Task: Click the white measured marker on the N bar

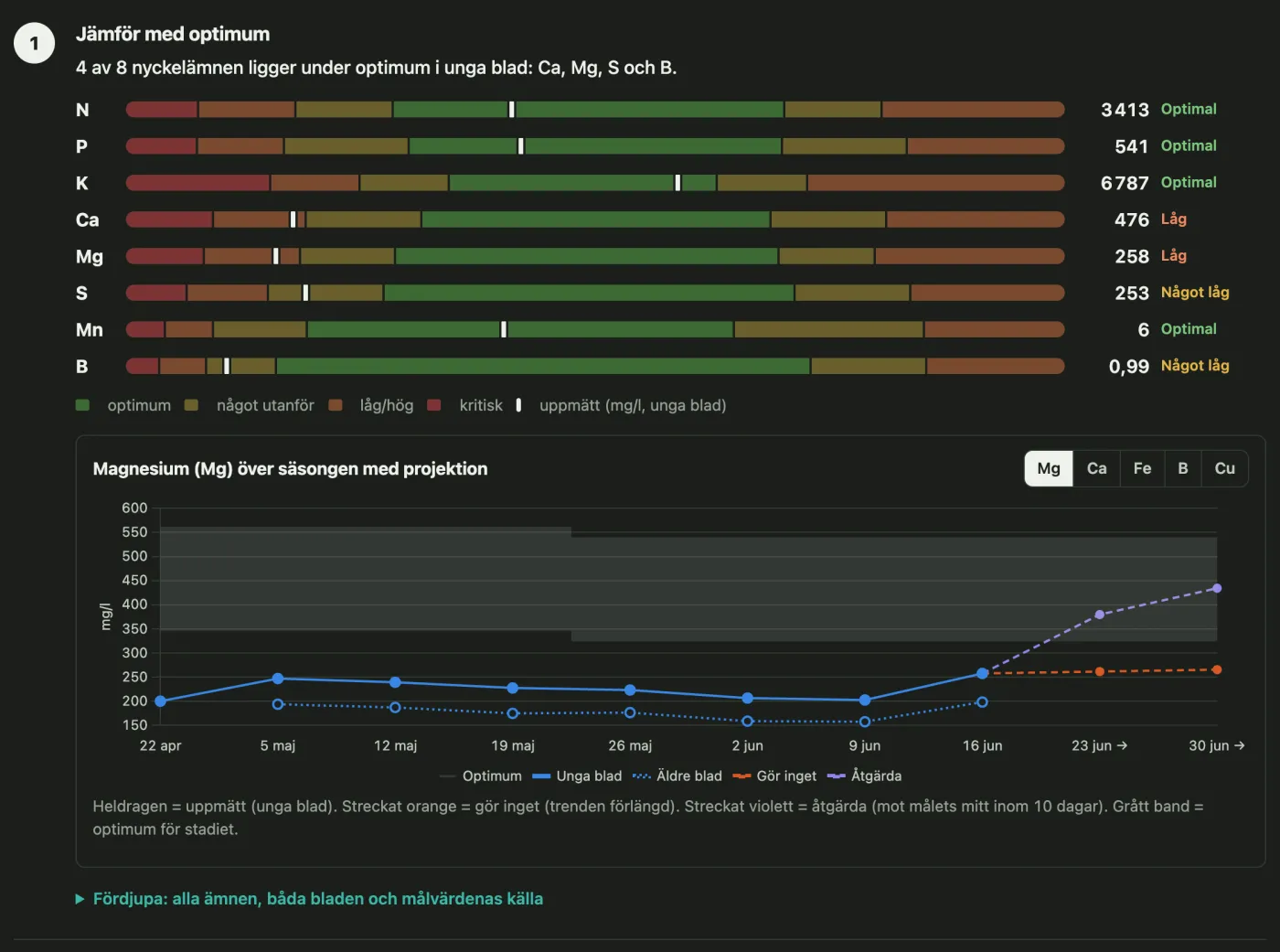Action: click(x=512, y=110)
